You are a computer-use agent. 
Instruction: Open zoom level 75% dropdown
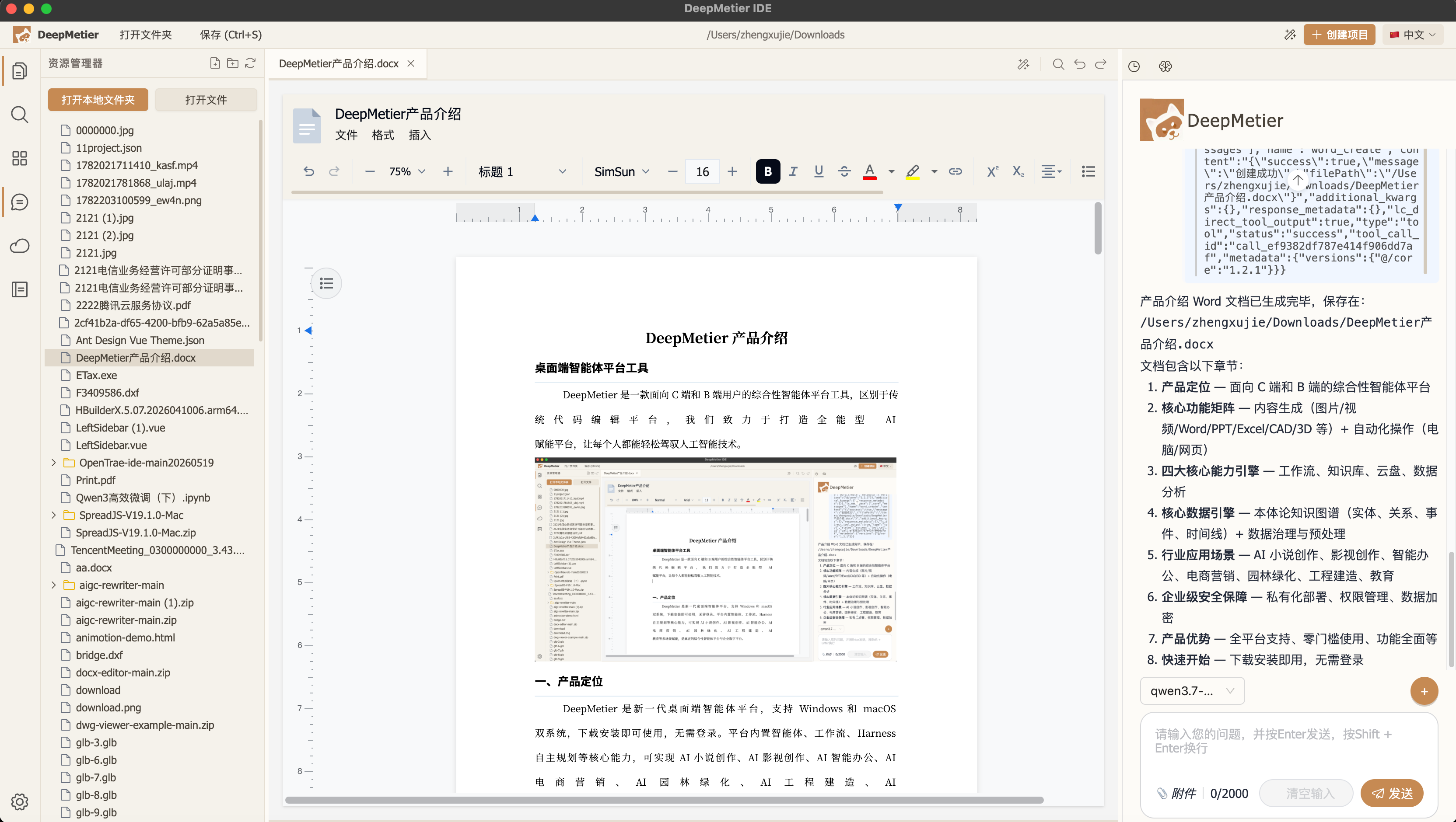click(407, 171)
